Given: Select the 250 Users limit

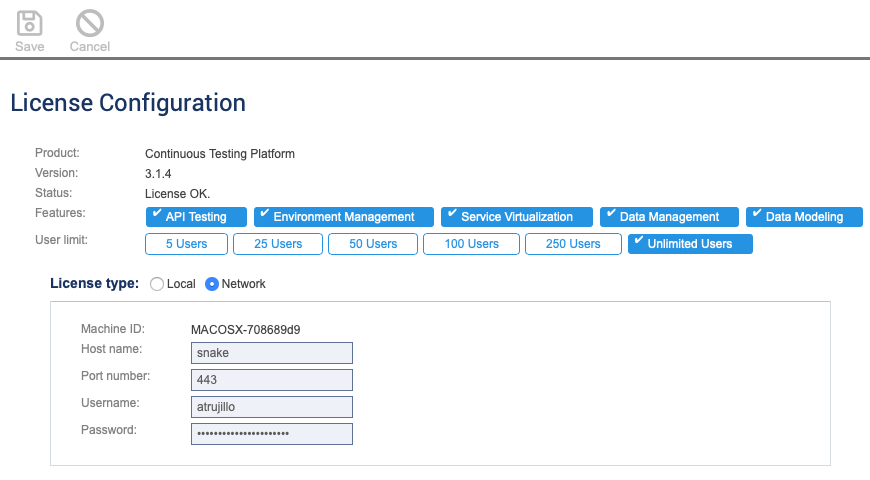Looking at the screenshot, I should click(x=573, y=244).
